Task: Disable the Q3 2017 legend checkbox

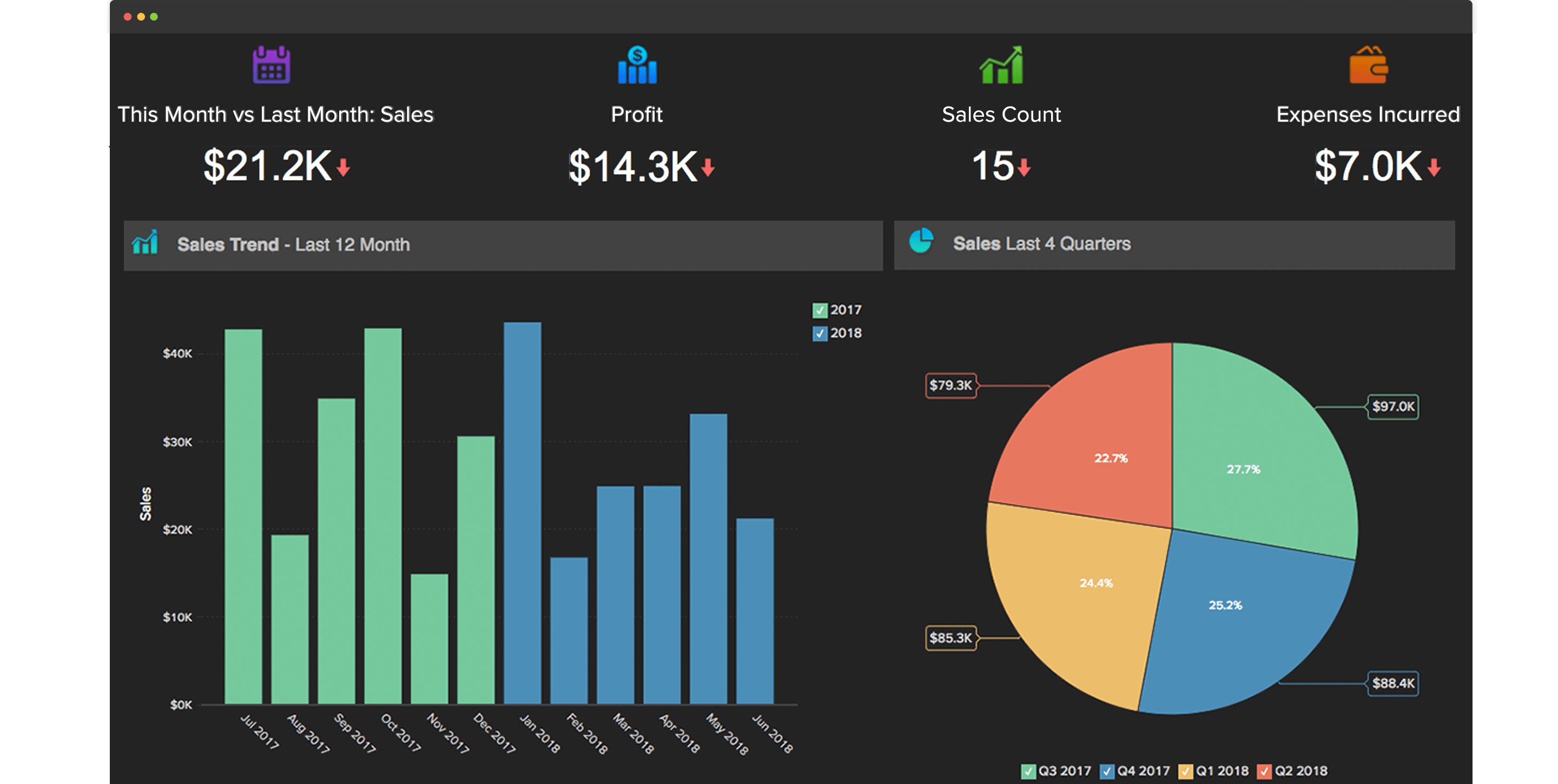Action: [1028, 770]
